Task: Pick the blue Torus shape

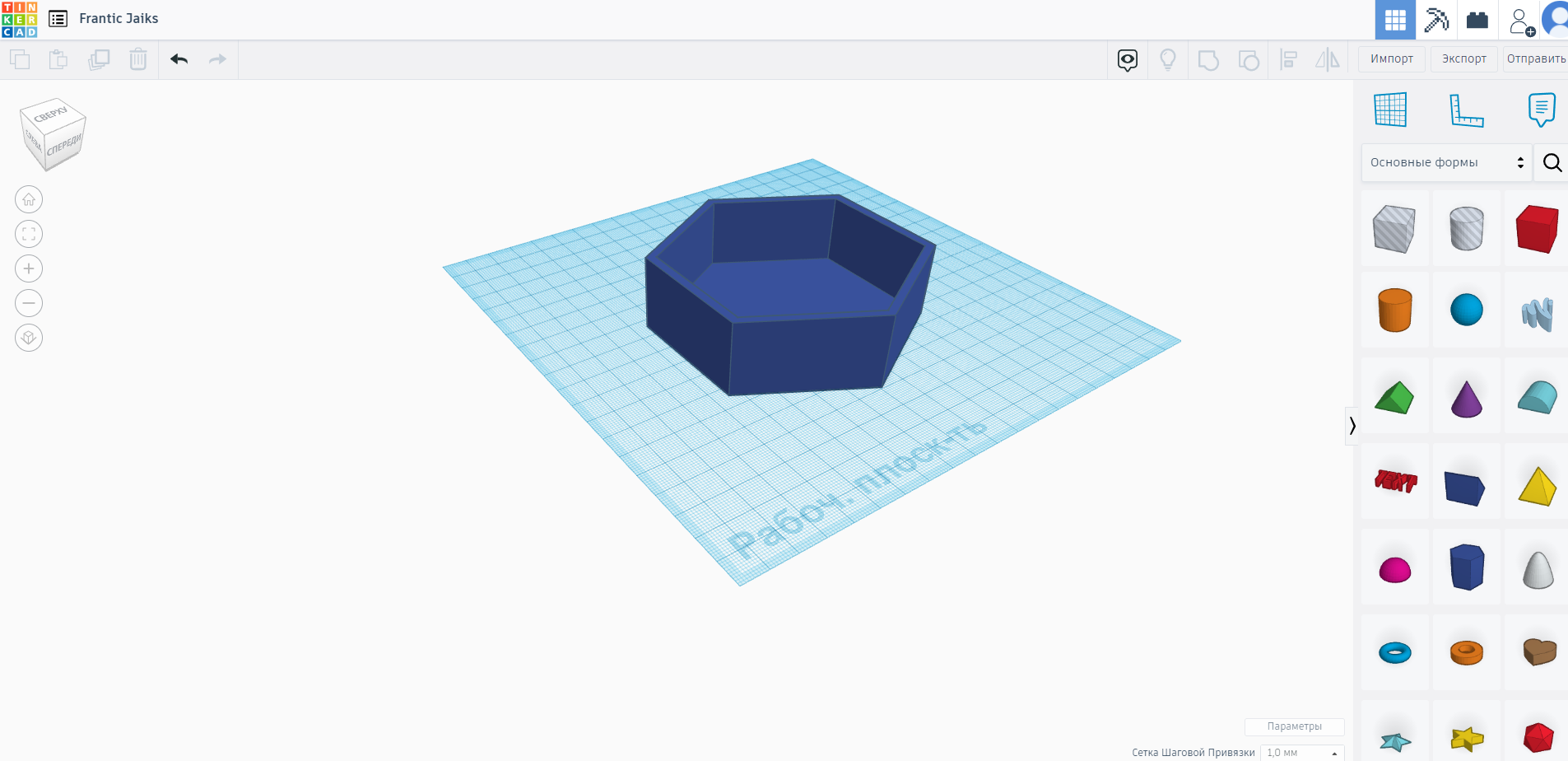Action: (x=1394, y=653)
